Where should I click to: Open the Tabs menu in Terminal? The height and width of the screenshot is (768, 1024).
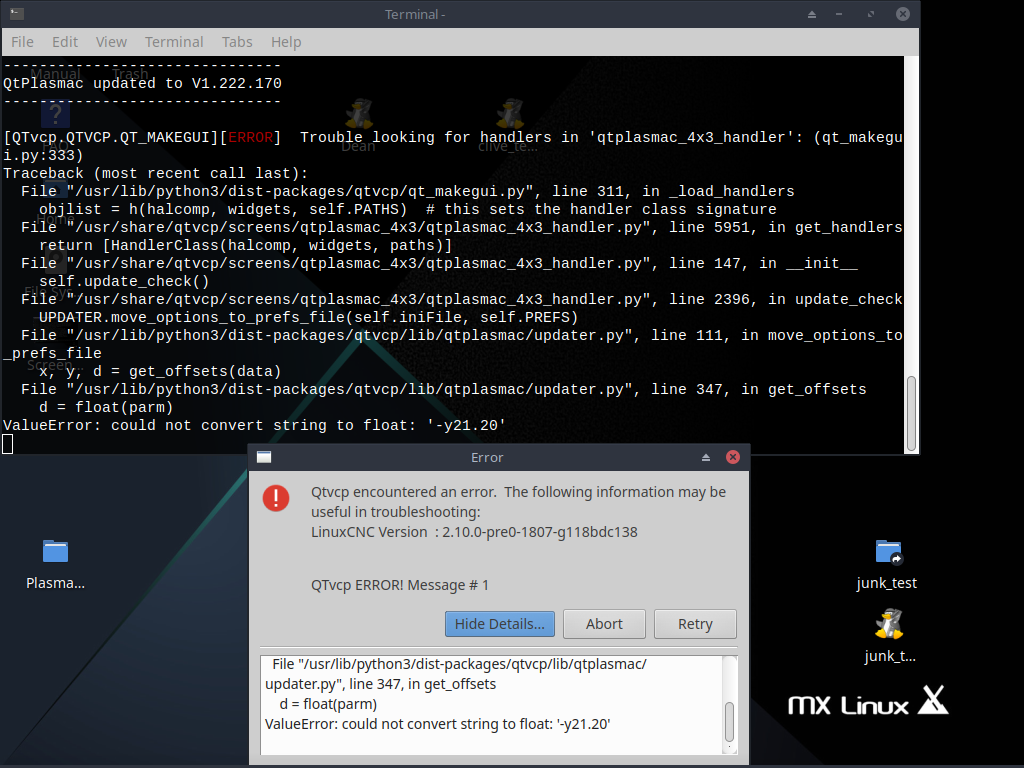click(x=236, y=42)
